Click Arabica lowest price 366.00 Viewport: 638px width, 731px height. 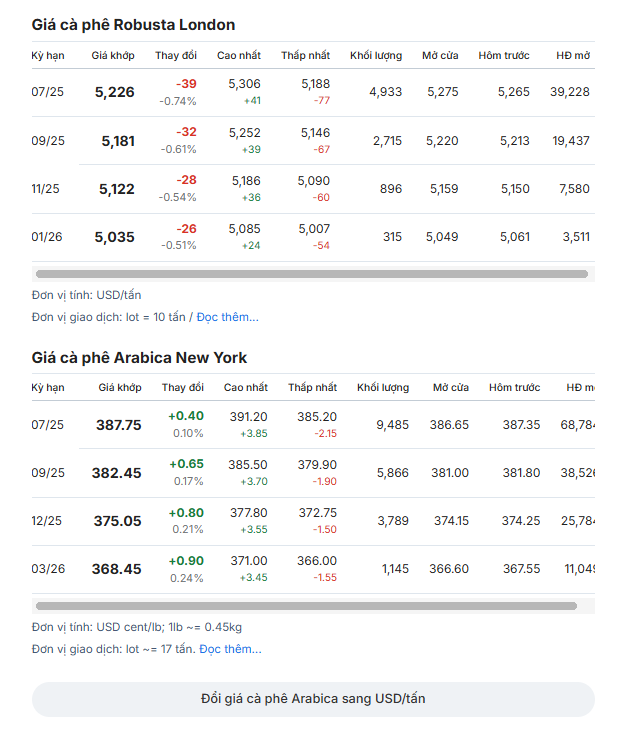point(317,561)
